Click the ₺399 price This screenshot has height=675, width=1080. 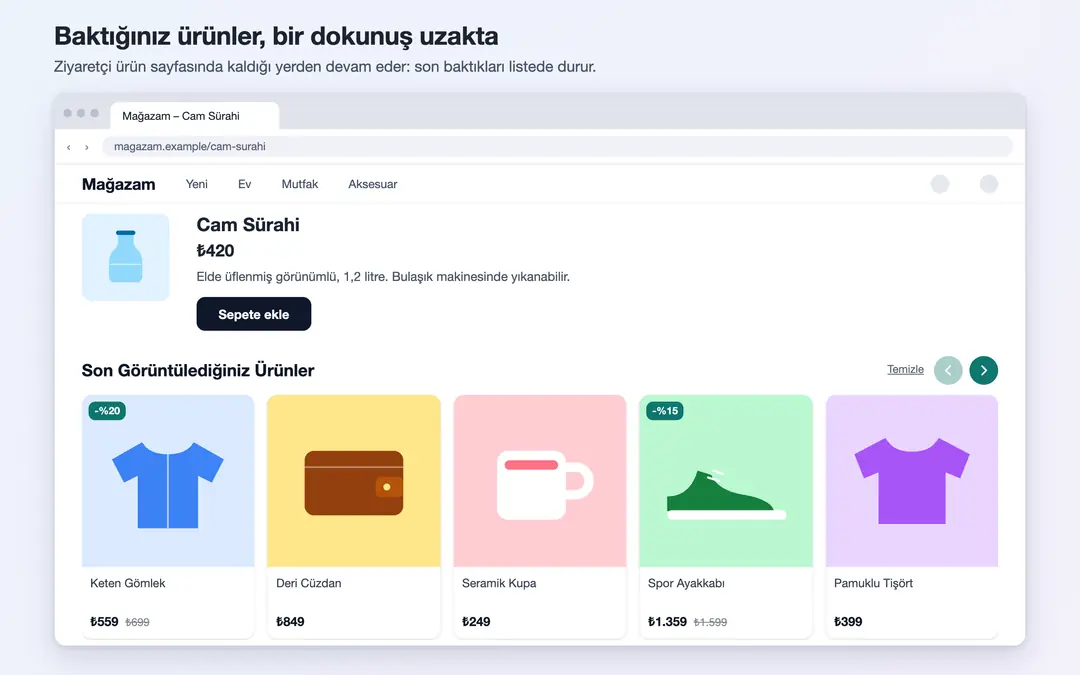coord(848,622)
